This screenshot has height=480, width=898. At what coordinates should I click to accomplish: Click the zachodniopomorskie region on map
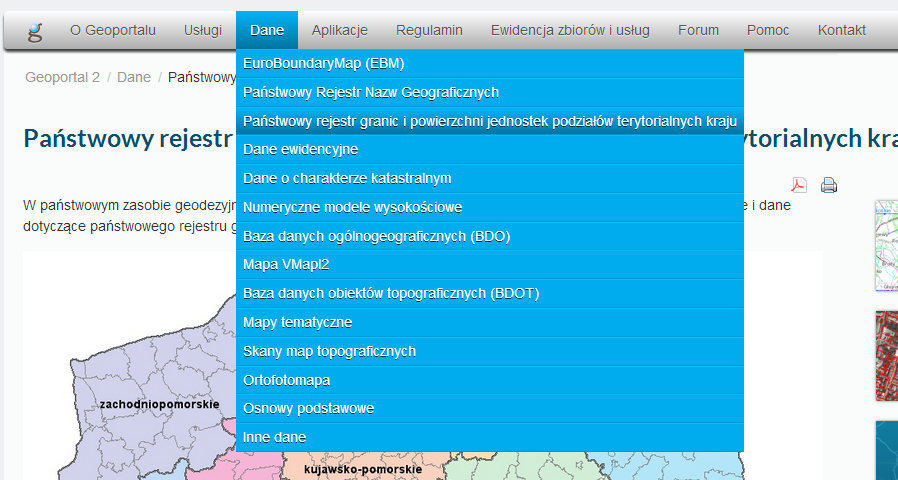159,404
